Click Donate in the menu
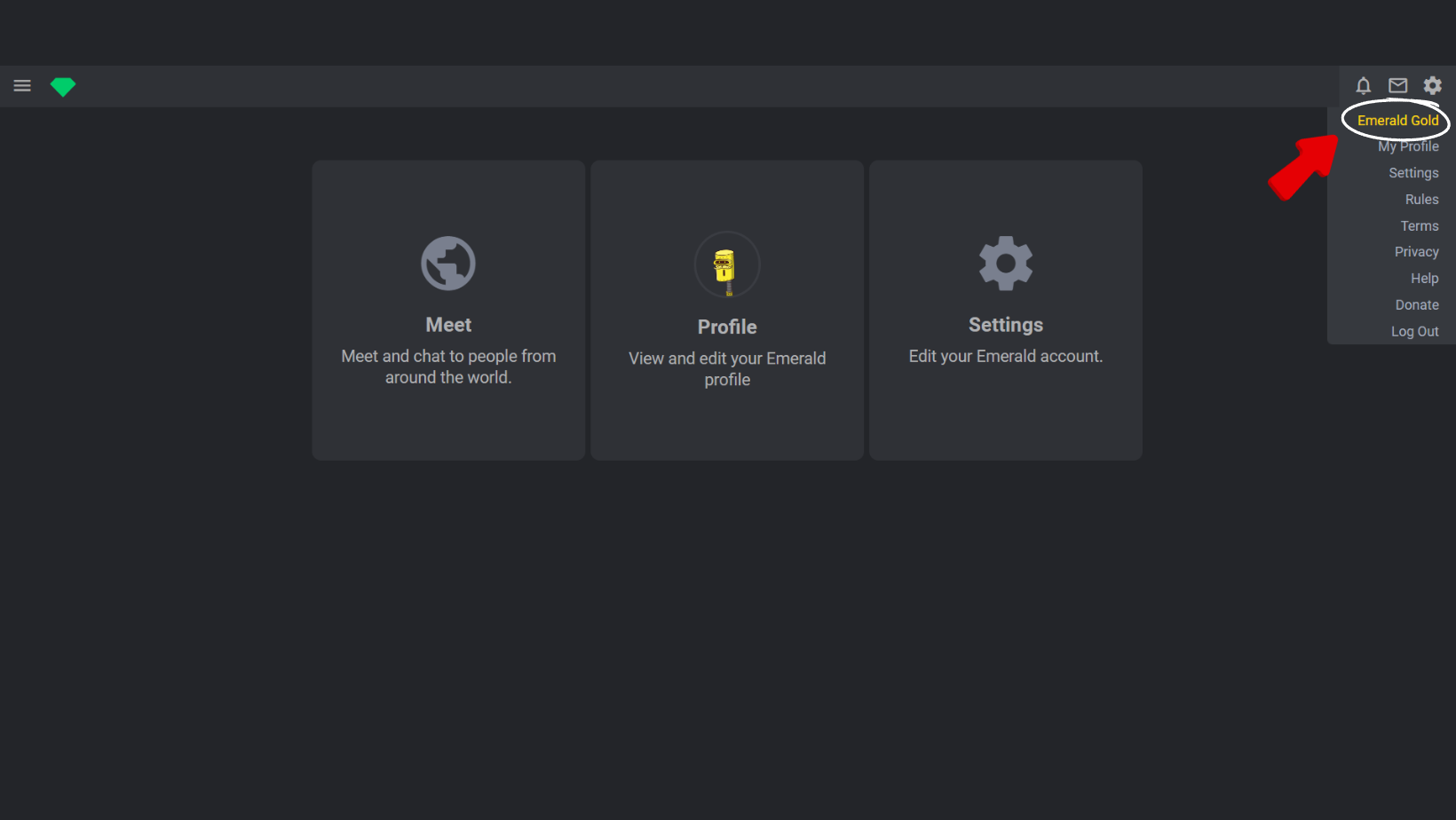 1416,305
